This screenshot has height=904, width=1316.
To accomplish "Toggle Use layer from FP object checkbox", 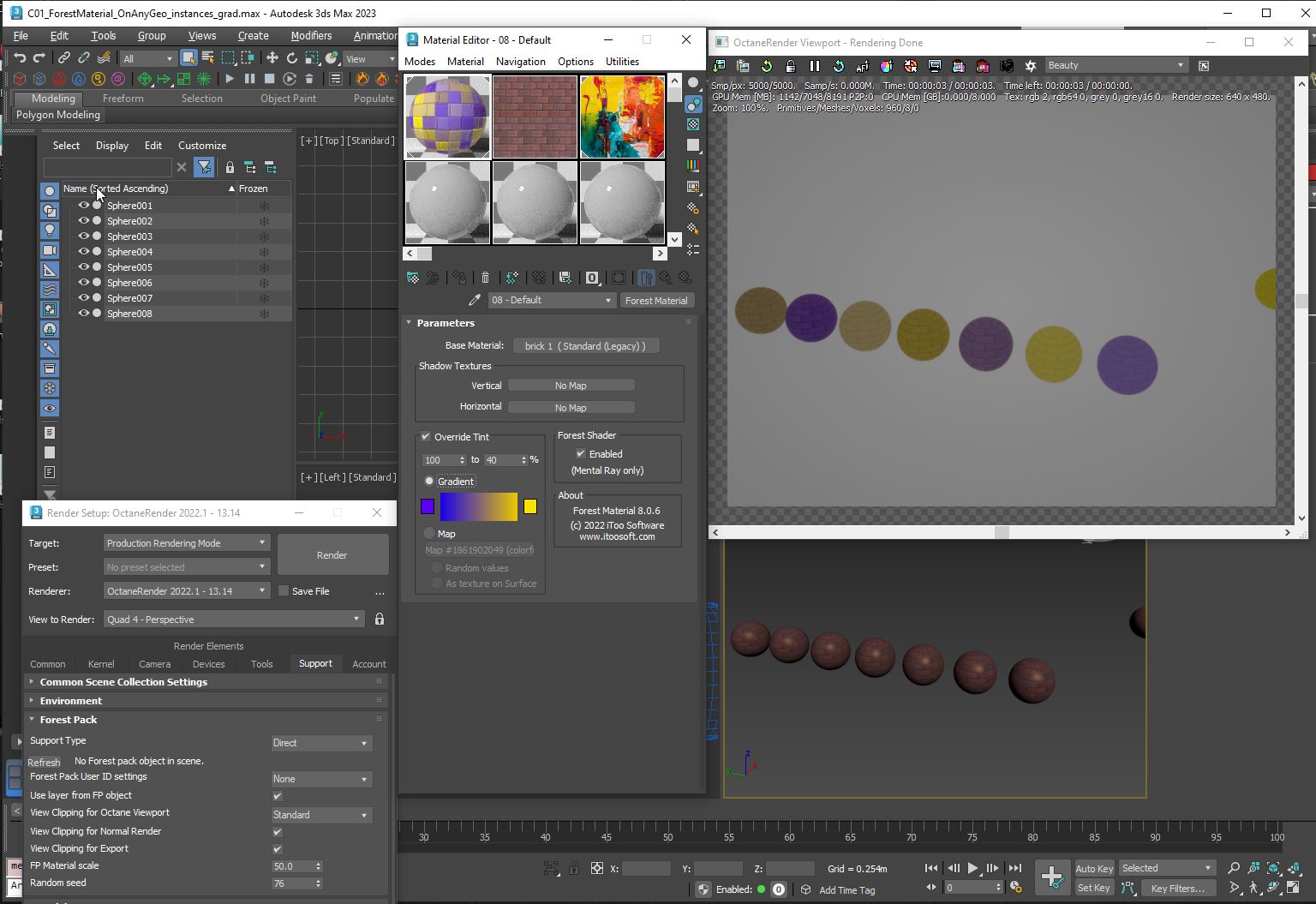I will (278, 796).
